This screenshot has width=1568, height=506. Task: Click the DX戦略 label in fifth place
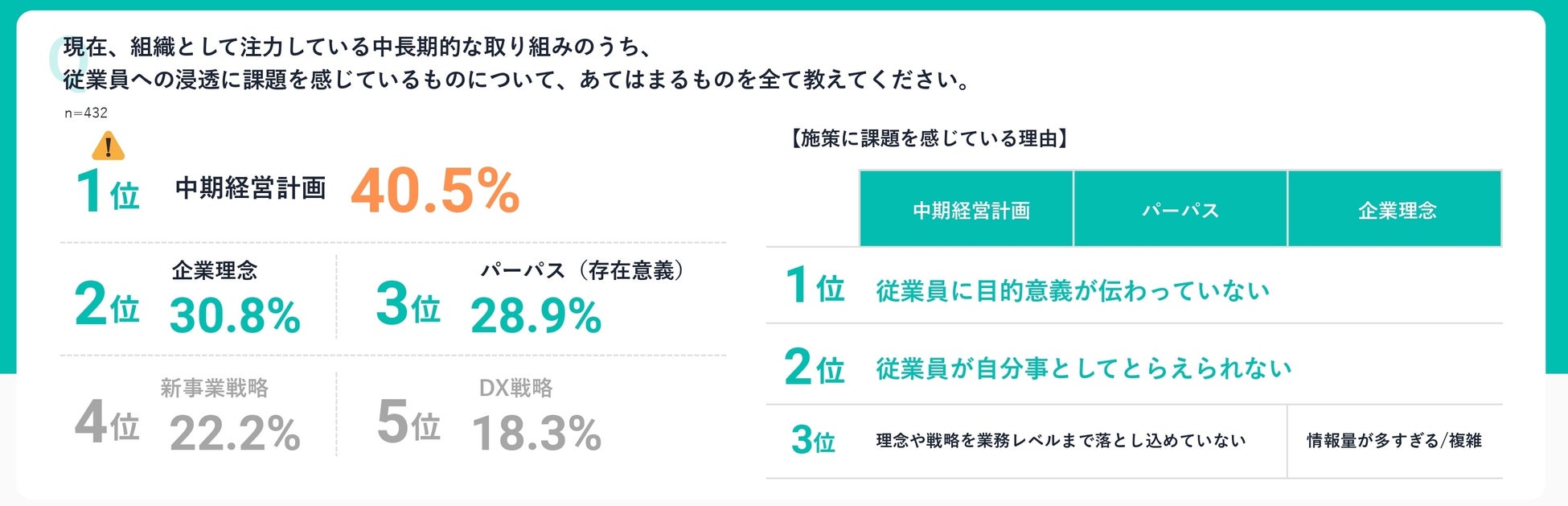pyautogui.click(x=515, y=389)
